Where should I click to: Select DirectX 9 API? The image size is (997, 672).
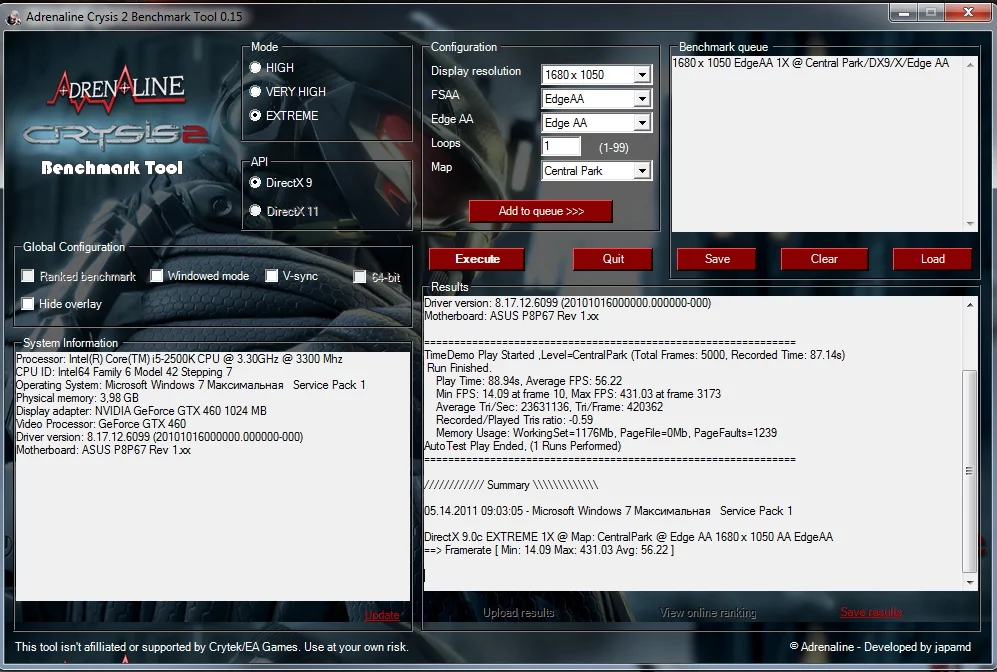(x=256, y=182)
